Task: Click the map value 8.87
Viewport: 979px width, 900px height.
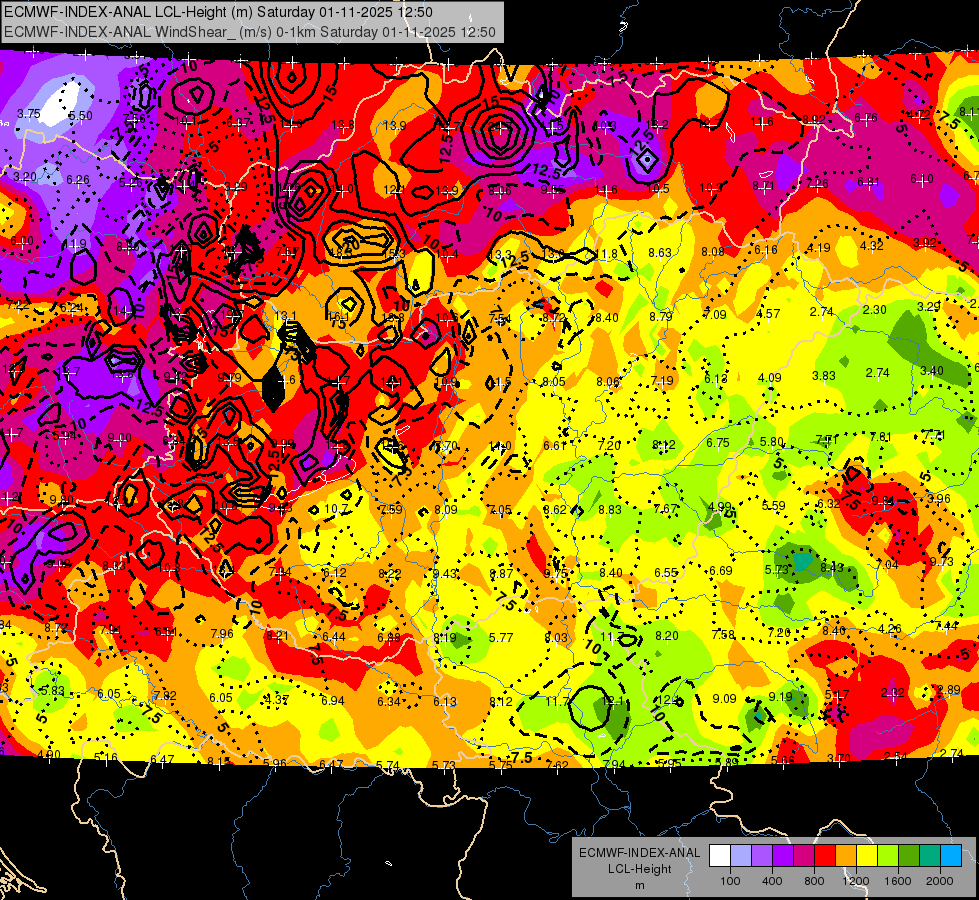Action: coord(501,573)
